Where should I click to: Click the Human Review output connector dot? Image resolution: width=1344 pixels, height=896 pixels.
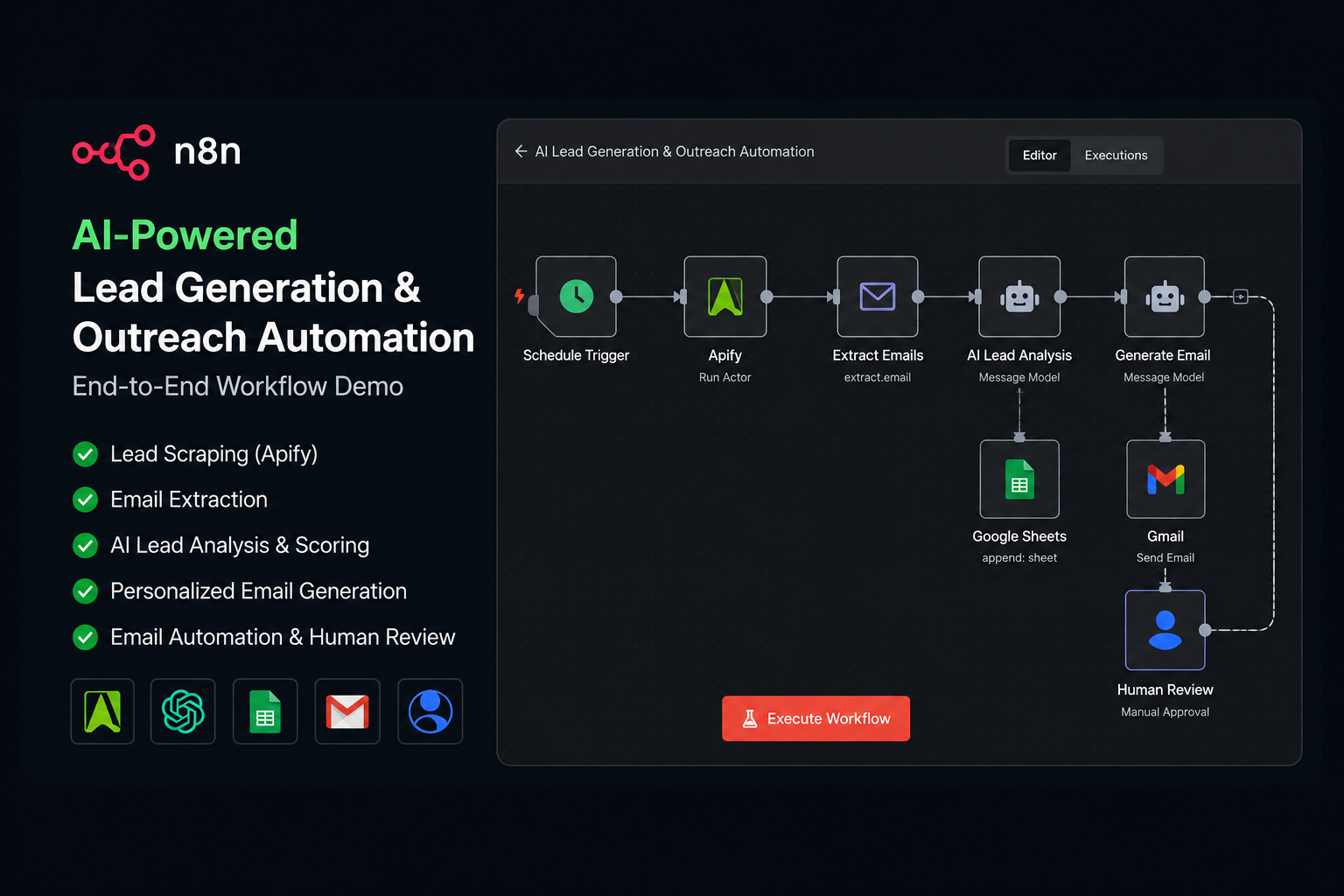[x=1205, y=630]
